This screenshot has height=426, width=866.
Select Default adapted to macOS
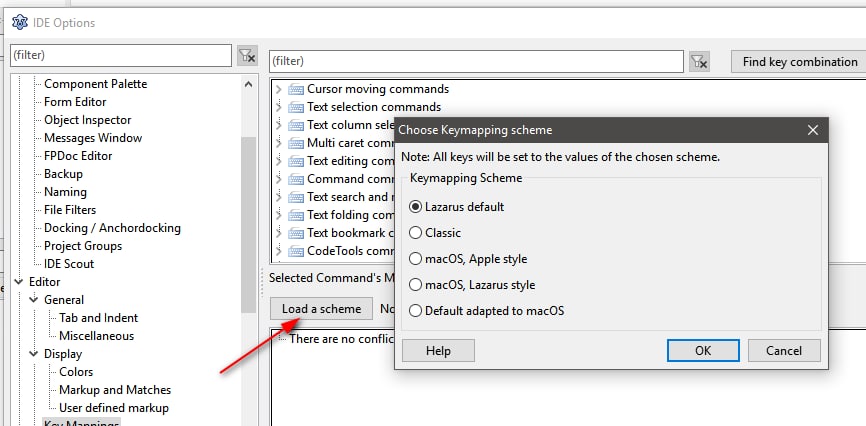click(x=486, y=311)
